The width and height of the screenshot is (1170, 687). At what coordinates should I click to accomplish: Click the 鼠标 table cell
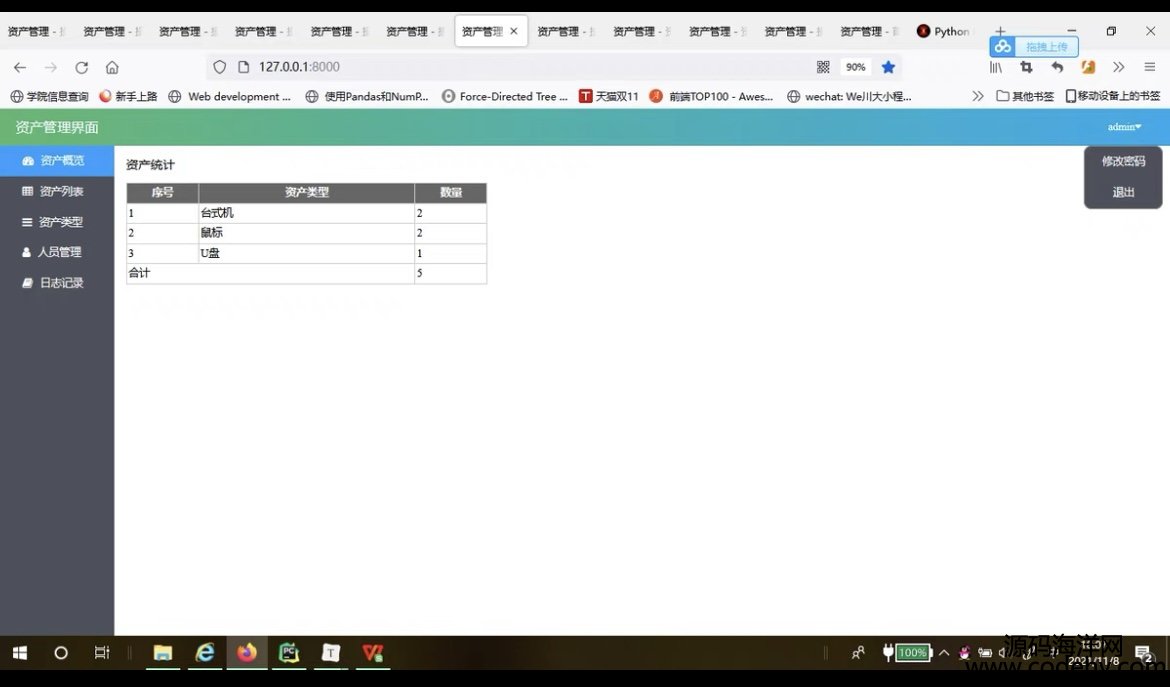[307, 233]
